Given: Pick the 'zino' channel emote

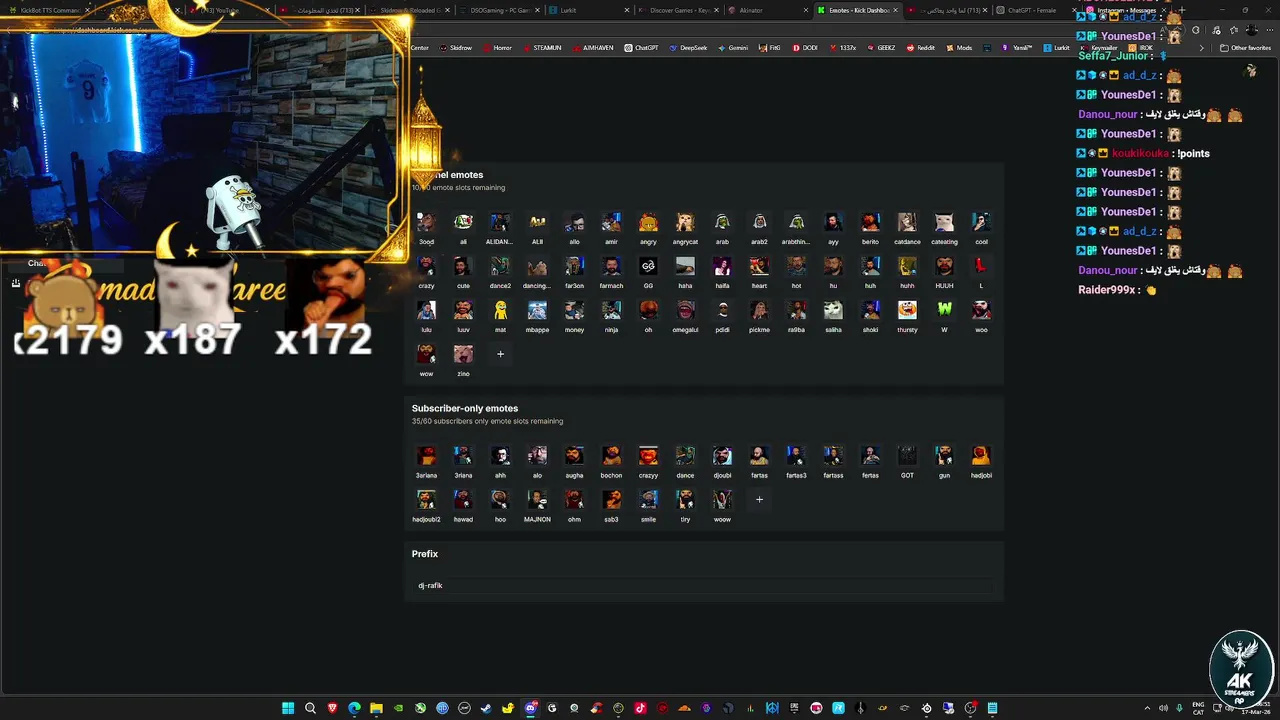Looking at the screenshot, I should 463,354.
